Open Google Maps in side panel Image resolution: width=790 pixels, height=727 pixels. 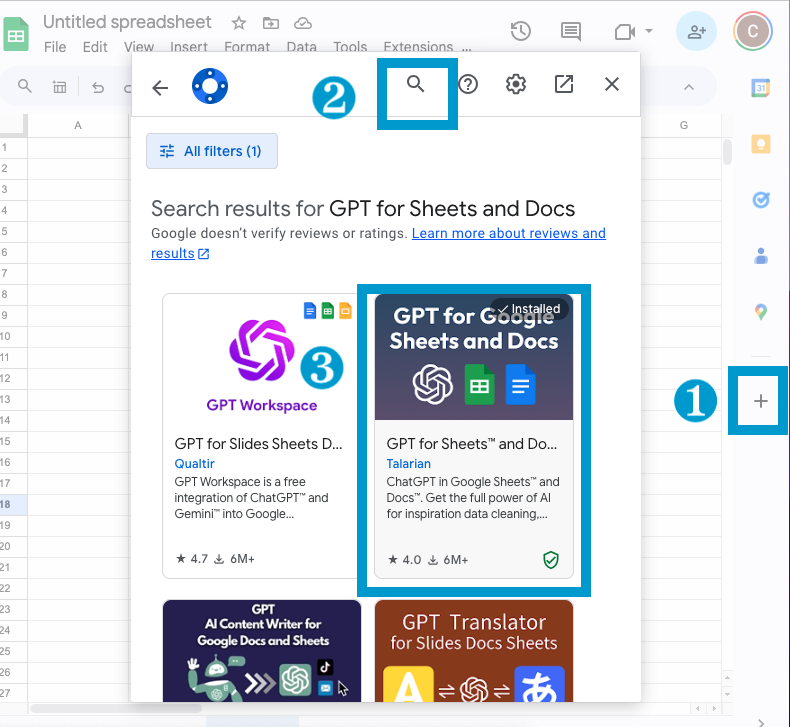760,312
